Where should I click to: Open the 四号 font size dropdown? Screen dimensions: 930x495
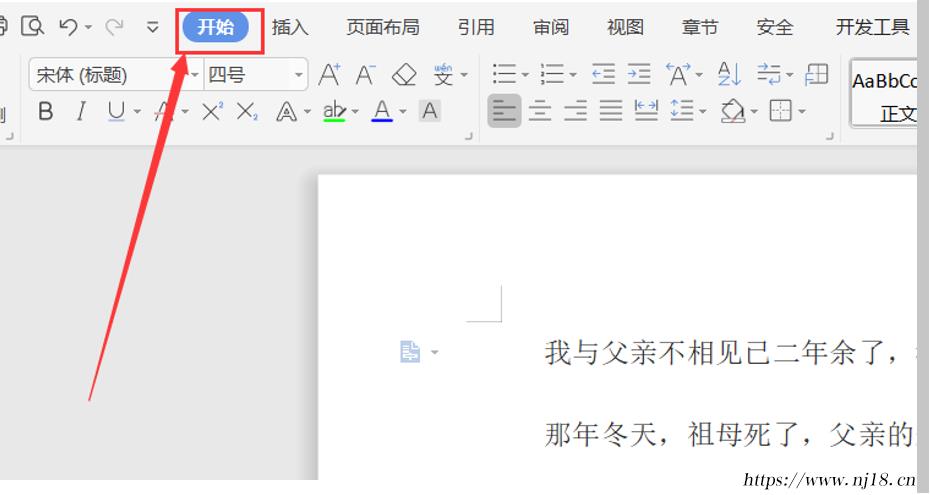click(x=298, y=75)
